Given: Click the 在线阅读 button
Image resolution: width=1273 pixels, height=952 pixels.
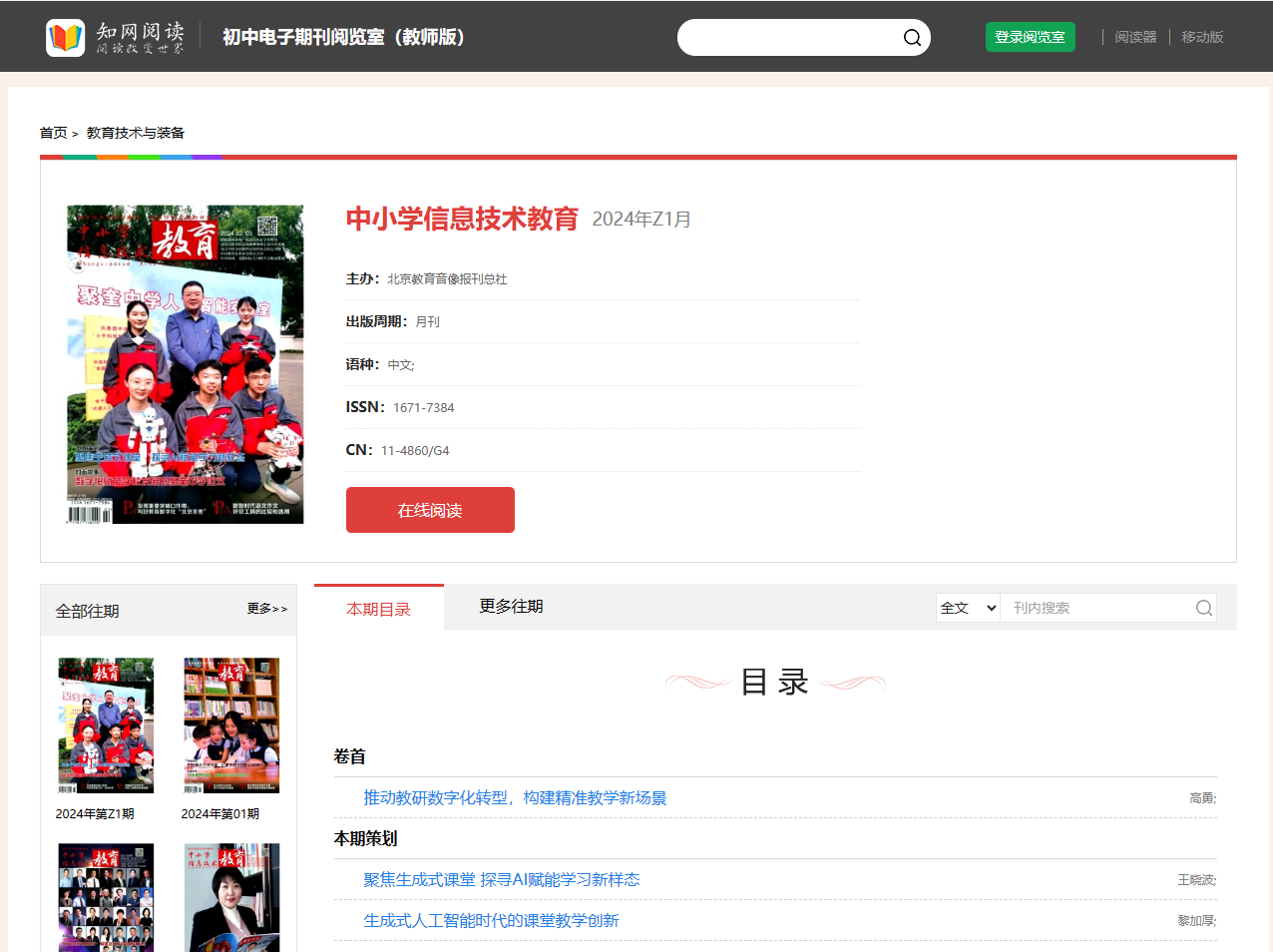Looking at the screenshot, I should pos(430,510).
